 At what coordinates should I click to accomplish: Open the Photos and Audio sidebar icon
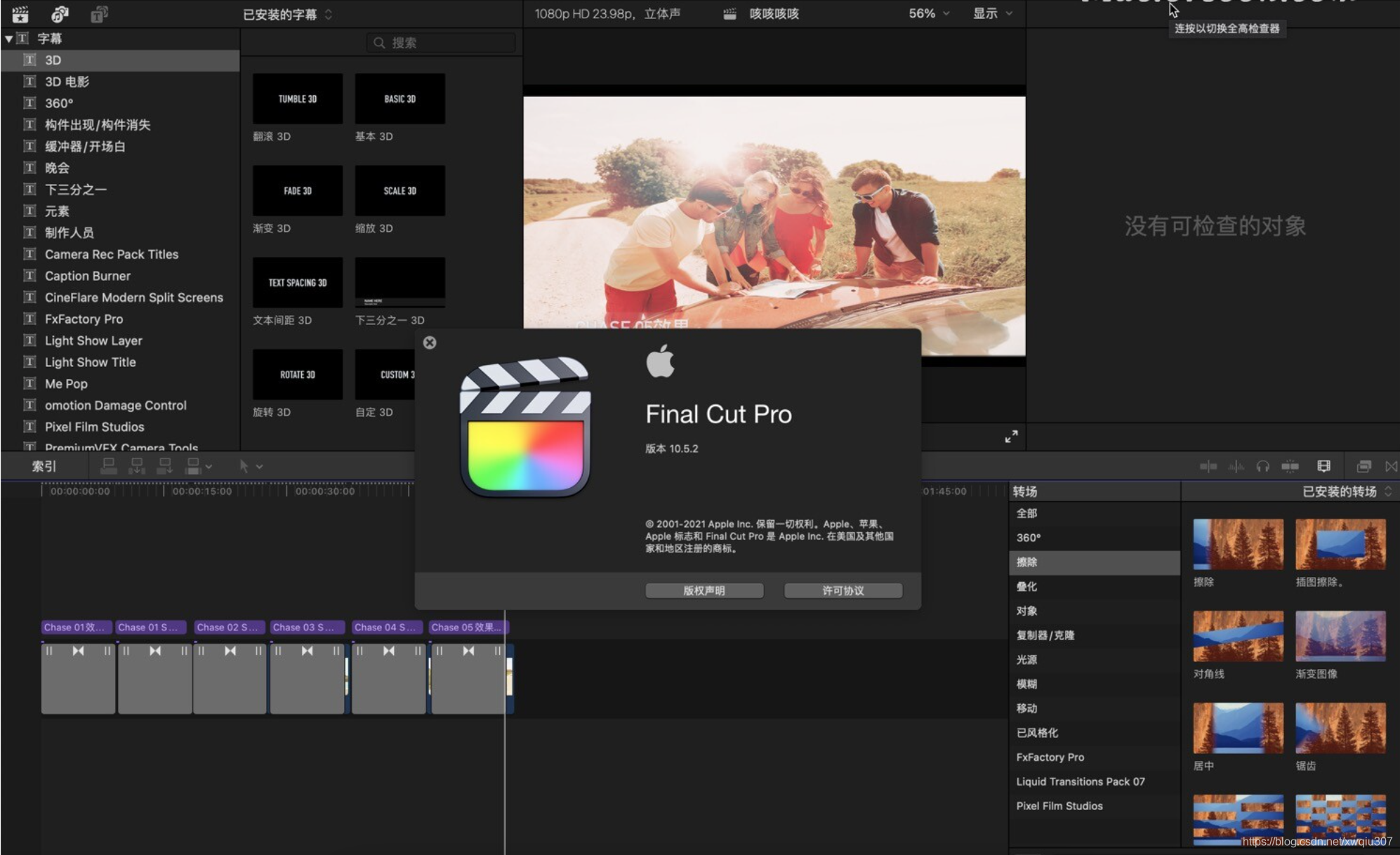pos(60,14)
